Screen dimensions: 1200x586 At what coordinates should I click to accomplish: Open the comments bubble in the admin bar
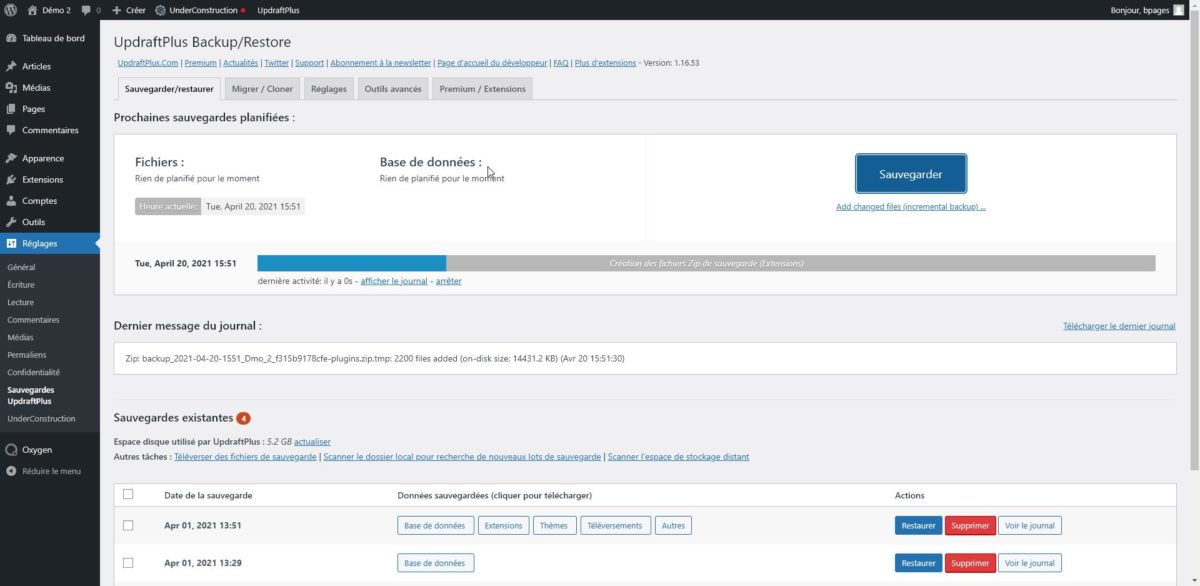pos(86,10)
